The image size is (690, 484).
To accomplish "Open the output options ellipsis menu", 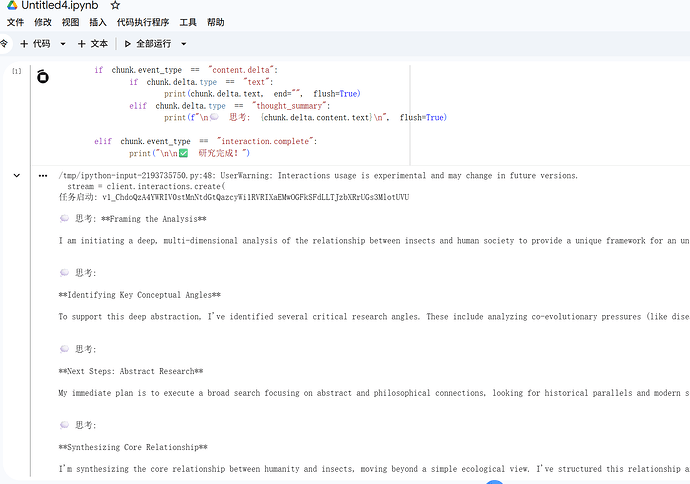I will click(x=43, y=176).
